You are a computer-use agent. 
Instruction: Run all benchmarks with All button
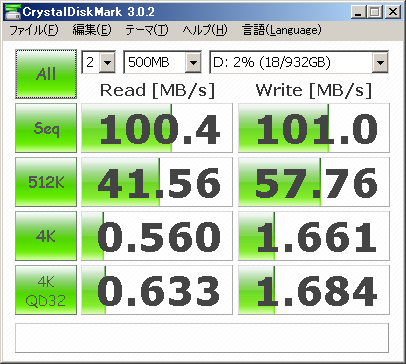click(46, 74)
